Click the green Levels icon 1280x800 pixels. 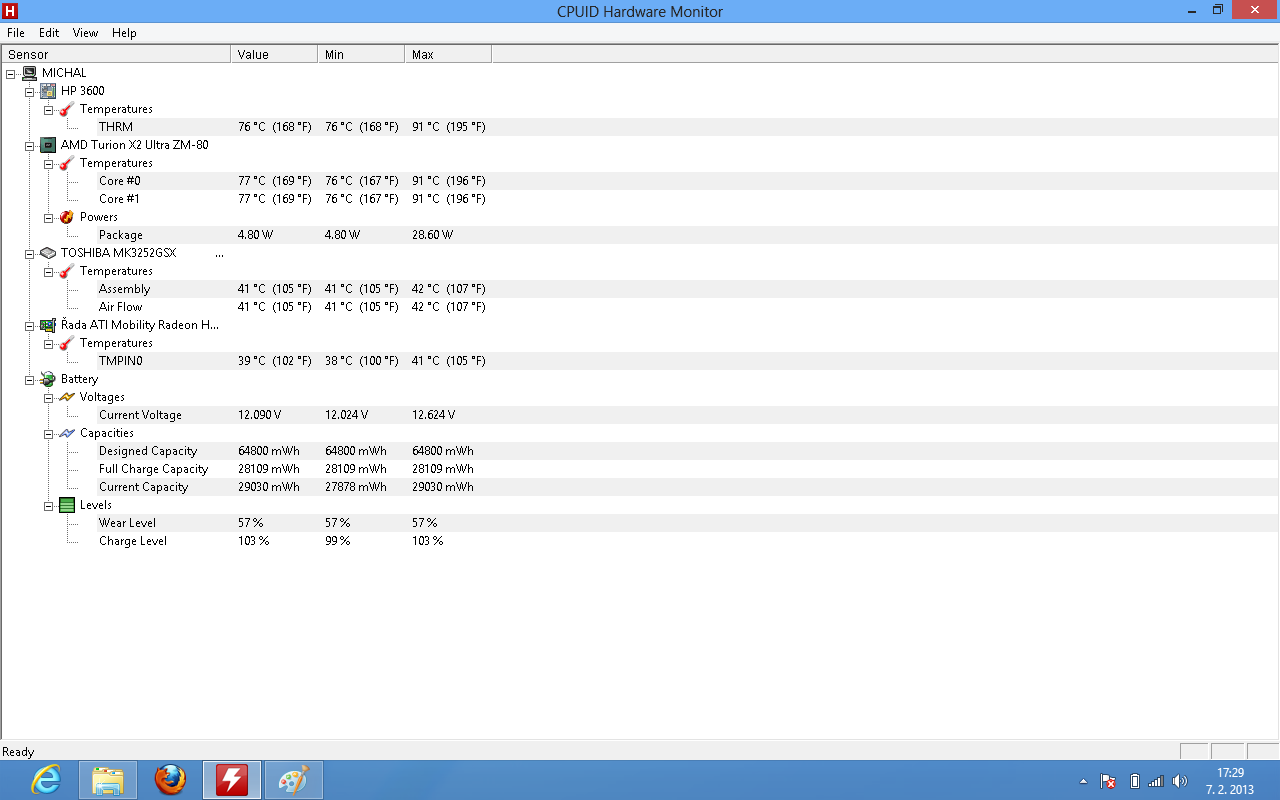(67, 505)
